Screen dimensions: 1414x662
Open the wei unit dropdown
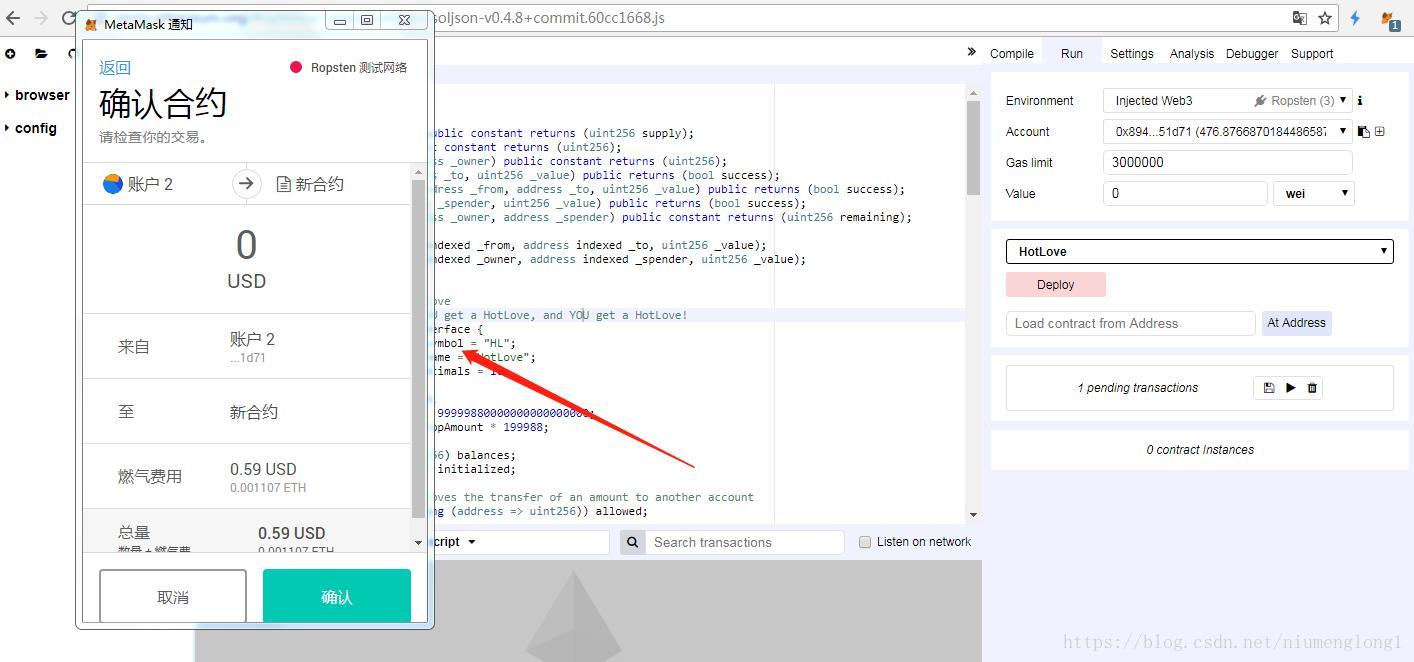click(x=1313, y=193)
